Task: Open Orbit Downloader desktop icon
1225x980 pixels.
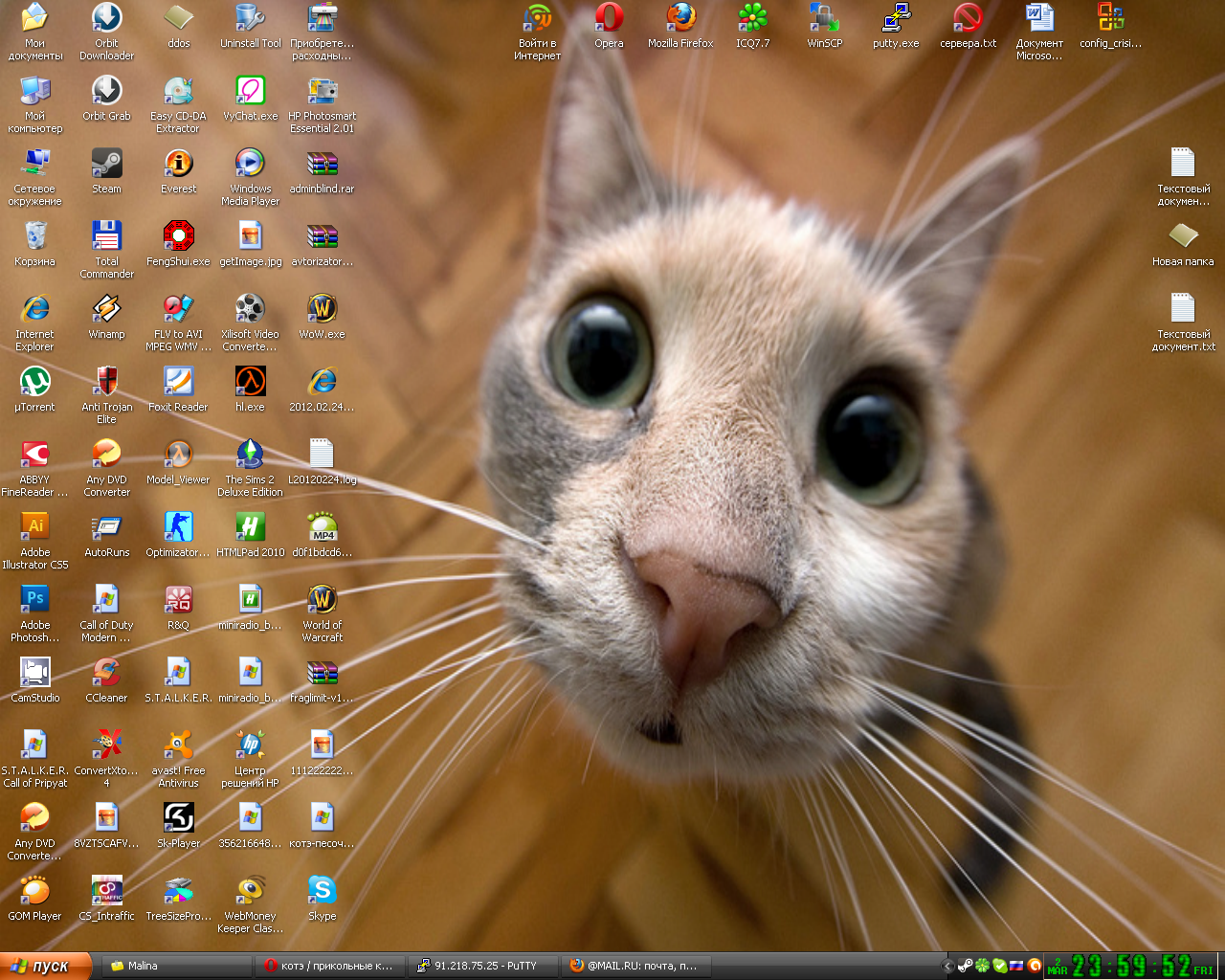Action: (106, 18)
